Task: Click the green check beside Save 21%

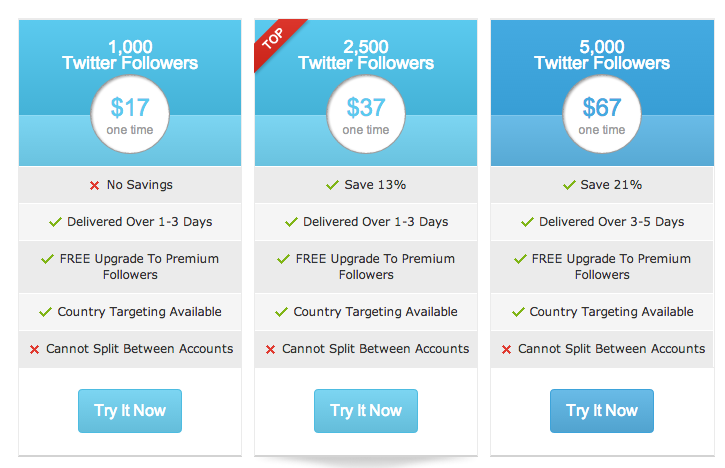Action: coord(569,185)
